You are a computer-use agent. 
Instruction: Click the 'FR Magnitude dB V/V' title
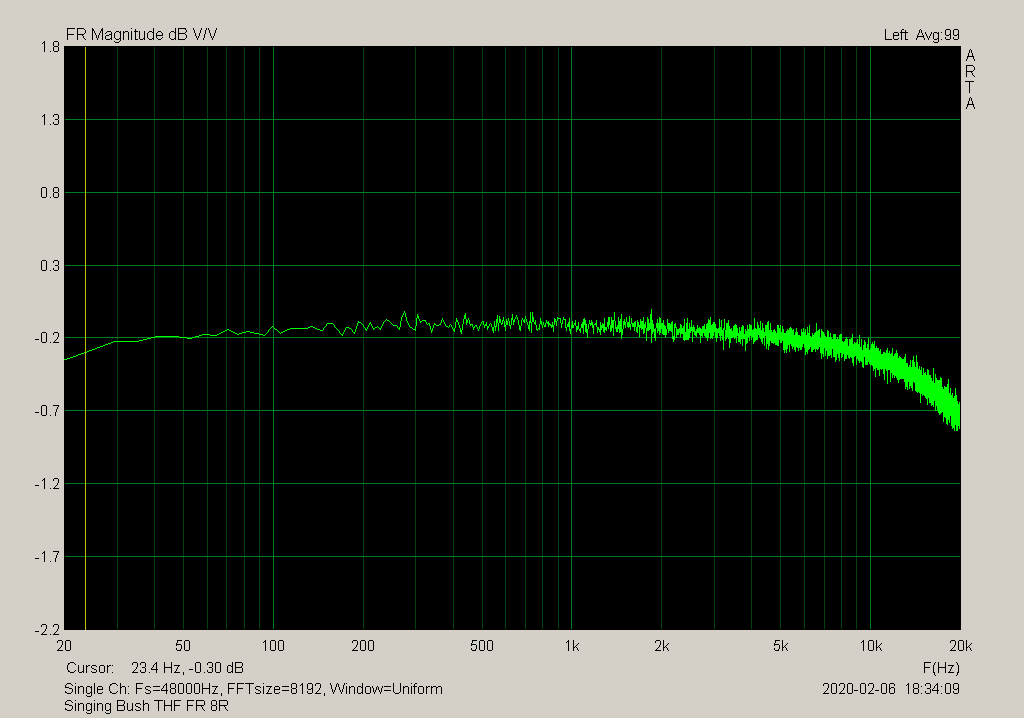(142, 35)
